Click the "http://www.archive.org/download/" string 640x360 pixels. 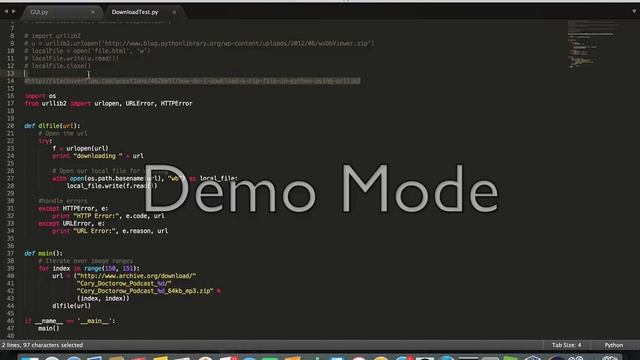(x=136, y=276)
